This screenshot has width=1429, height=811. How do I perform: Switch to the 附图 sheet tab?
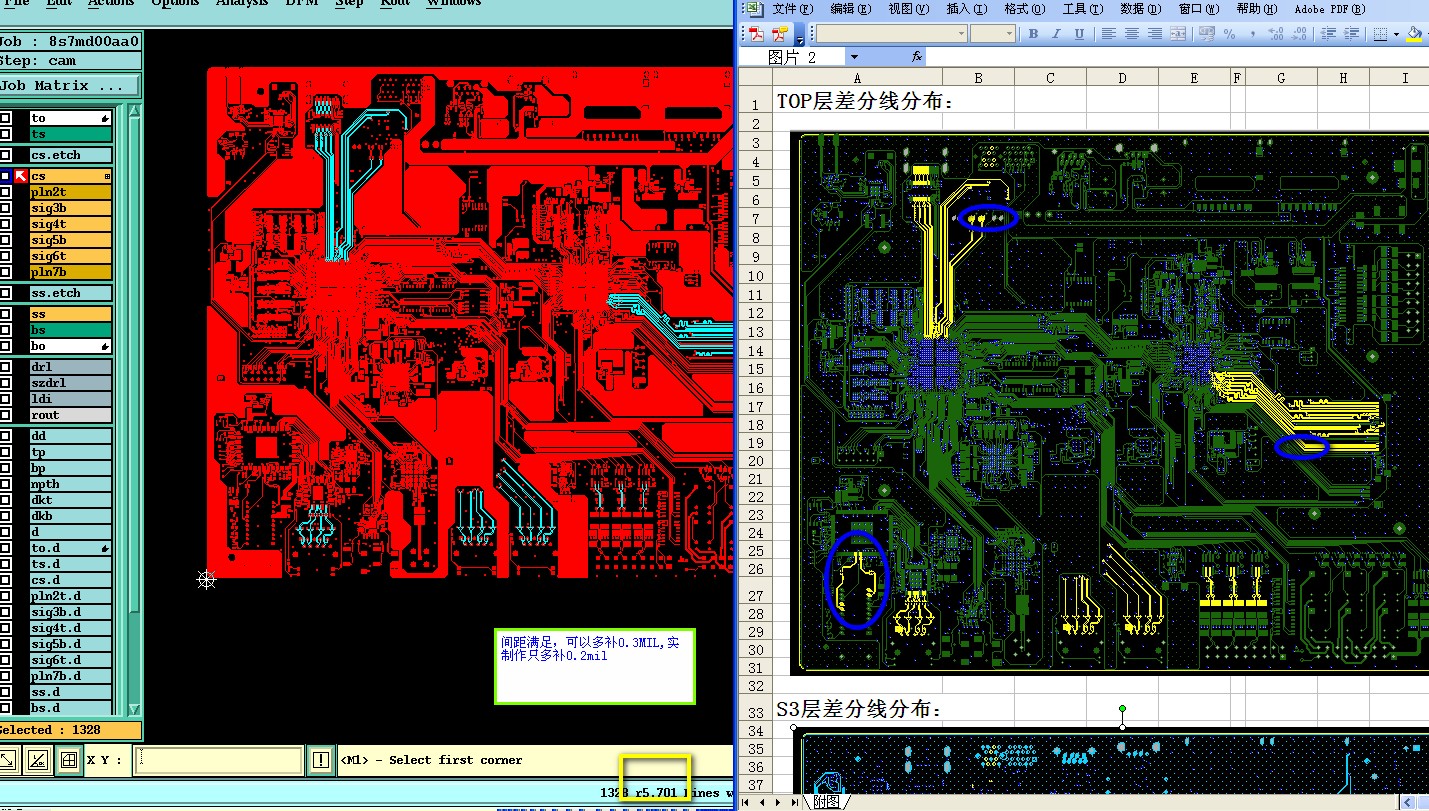tap(828, 802)
